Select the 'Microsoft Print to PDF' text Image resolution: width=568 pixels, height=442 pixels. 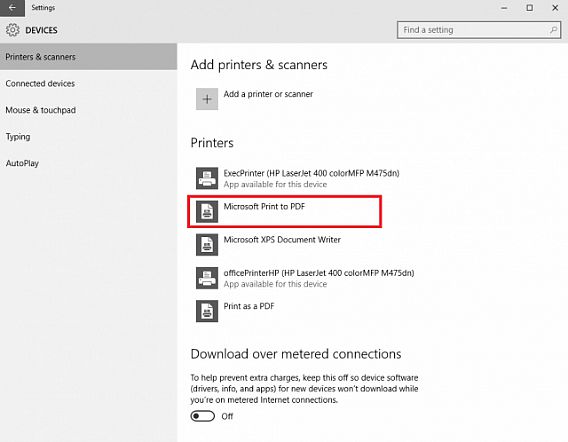[x=264, y=207]
